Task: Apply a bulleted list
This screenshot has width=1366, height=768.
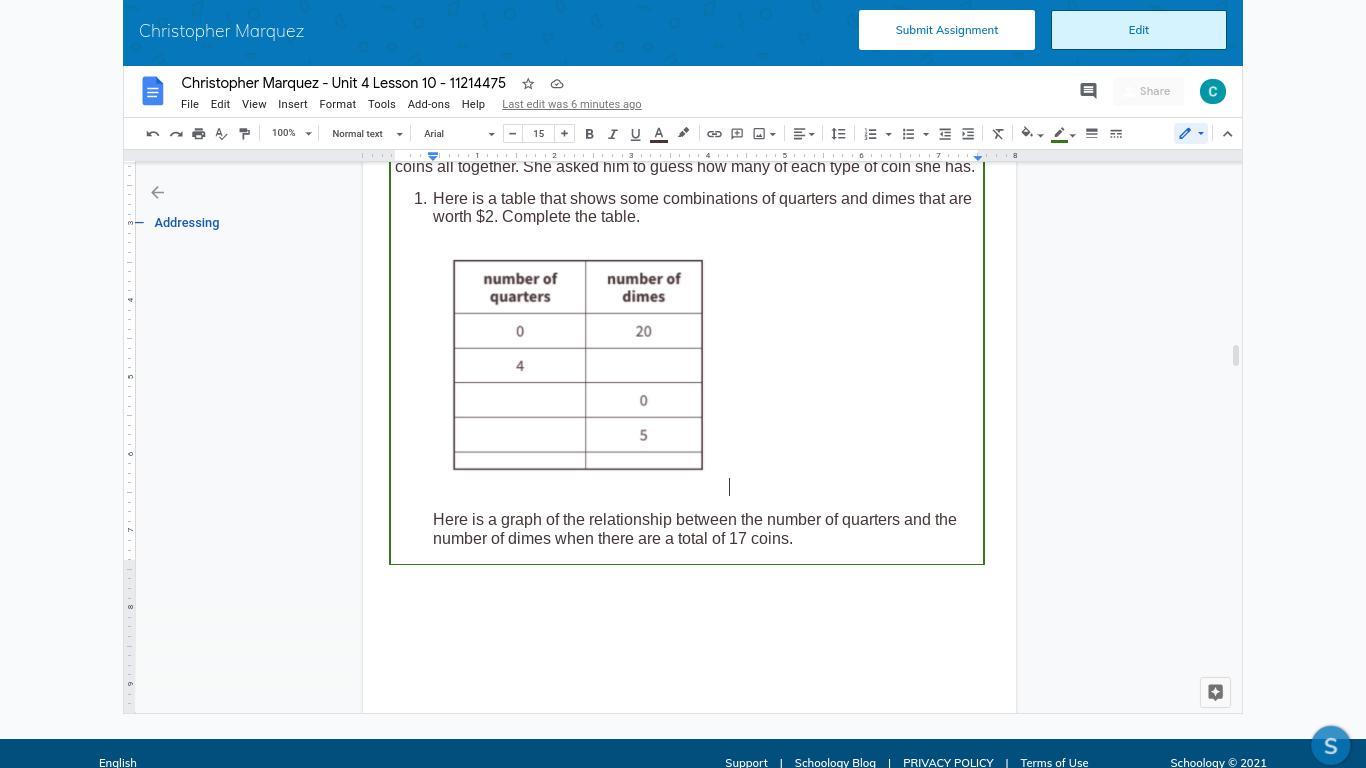Action: 908,134
